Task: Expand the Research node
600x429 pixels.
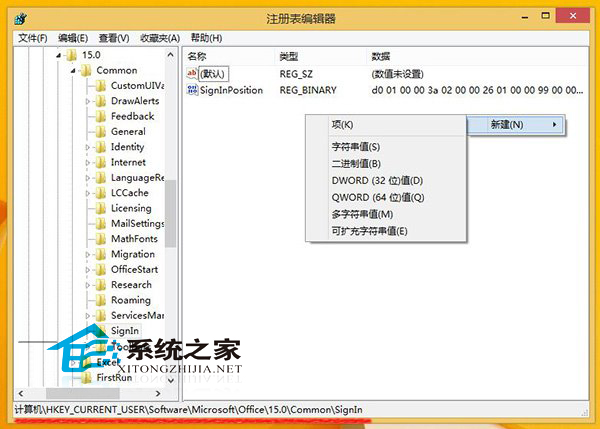Action: 88,285
